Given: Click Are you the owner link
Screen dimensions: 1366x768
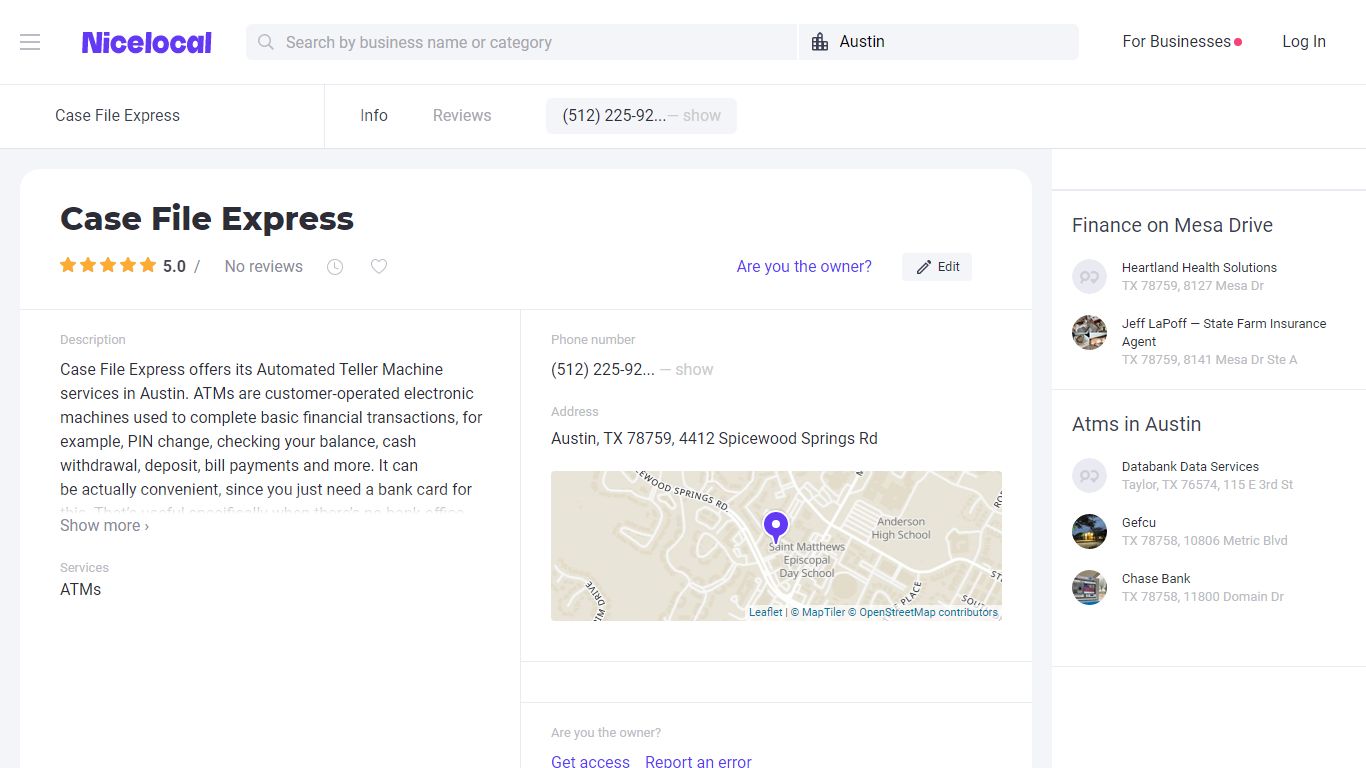Looking at the screenshot, I should pos(804,267).
